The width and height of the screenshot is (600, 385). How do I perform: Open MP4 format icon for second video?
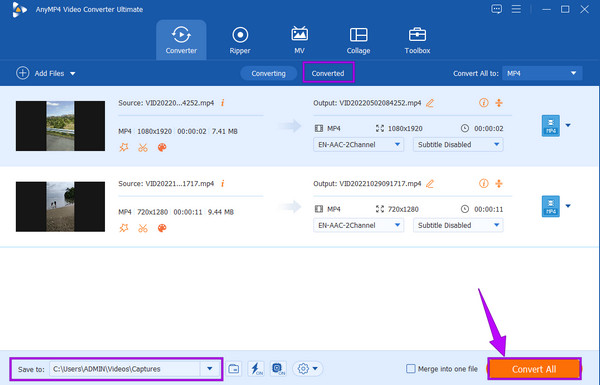point(551,206)
